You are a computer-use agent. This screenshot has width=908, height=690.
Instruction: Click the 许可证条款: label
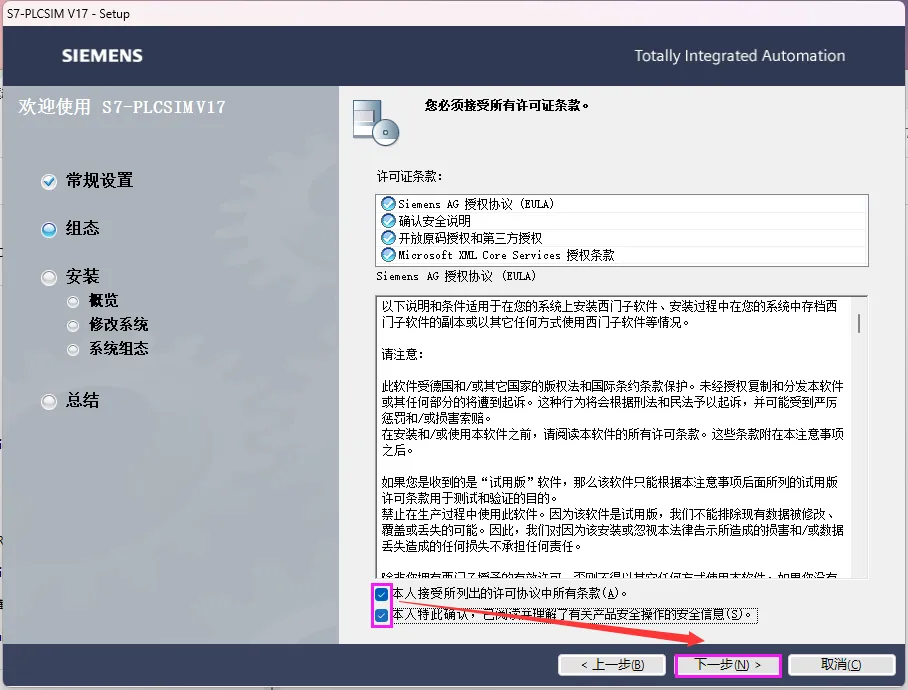409,177
